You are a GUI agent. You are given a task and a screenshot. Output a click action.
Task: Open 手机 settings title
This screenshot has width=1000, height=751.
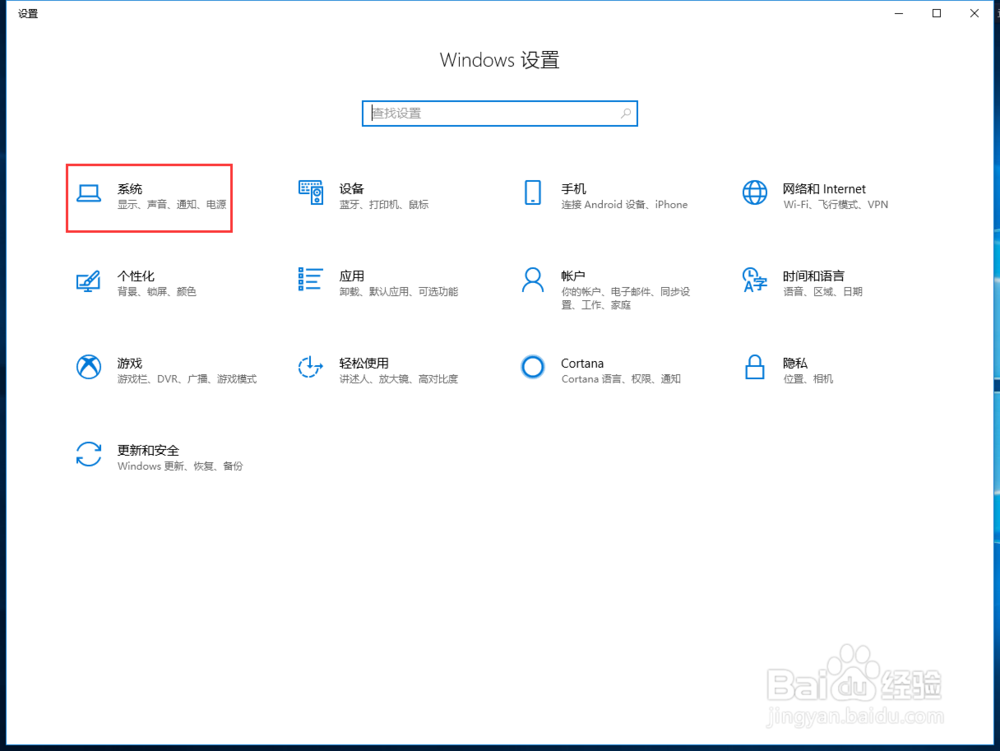tap(573, 189)
